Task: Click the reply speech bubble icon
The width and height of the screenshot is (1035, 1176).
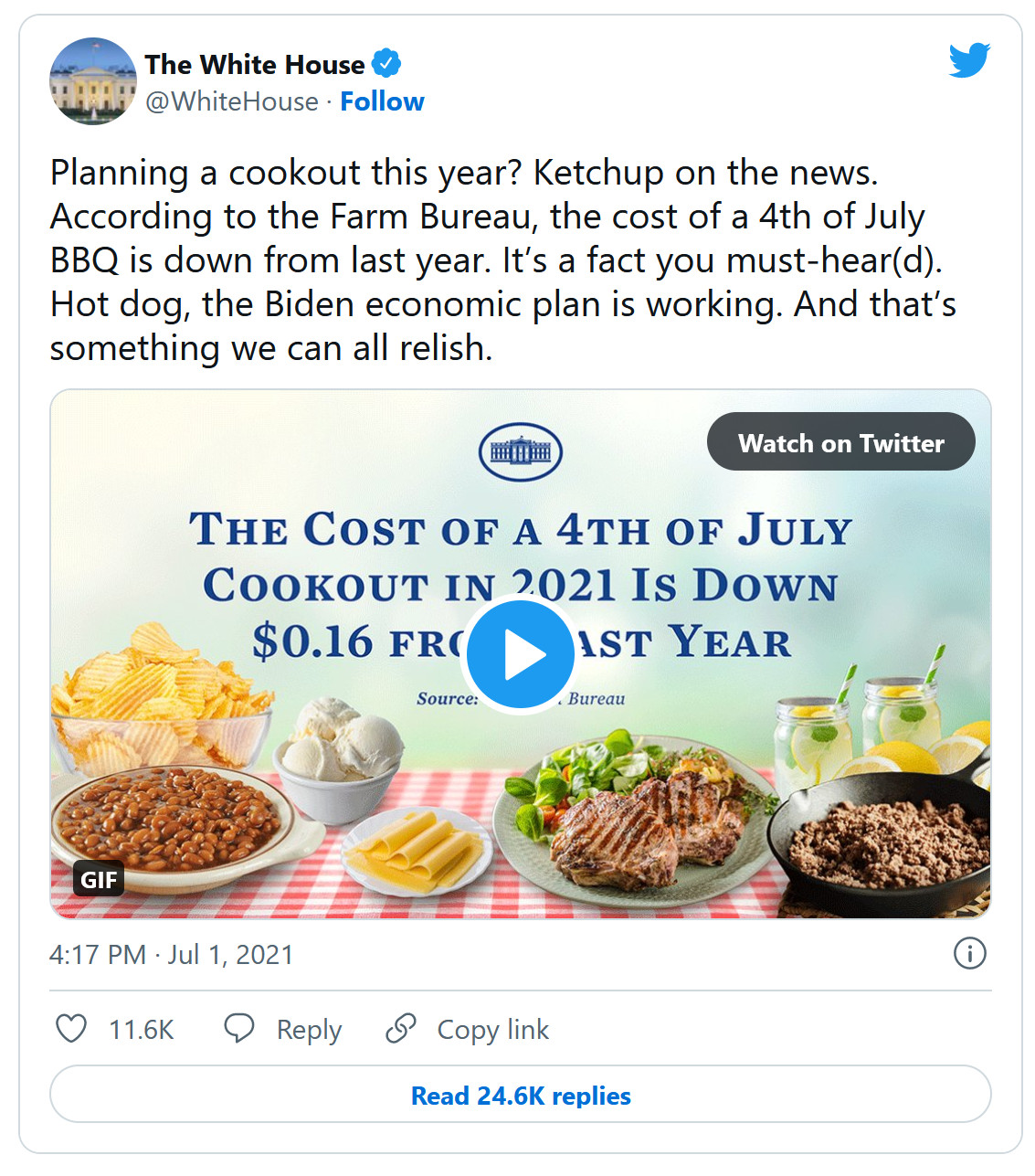Action: 239,1028
